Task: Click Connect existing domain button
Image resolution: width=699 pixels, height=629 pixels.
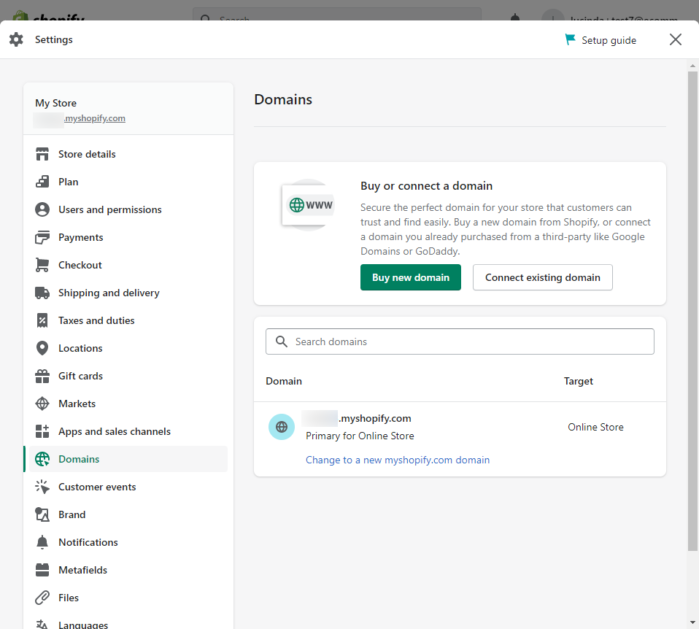Action: pos(543,277)
